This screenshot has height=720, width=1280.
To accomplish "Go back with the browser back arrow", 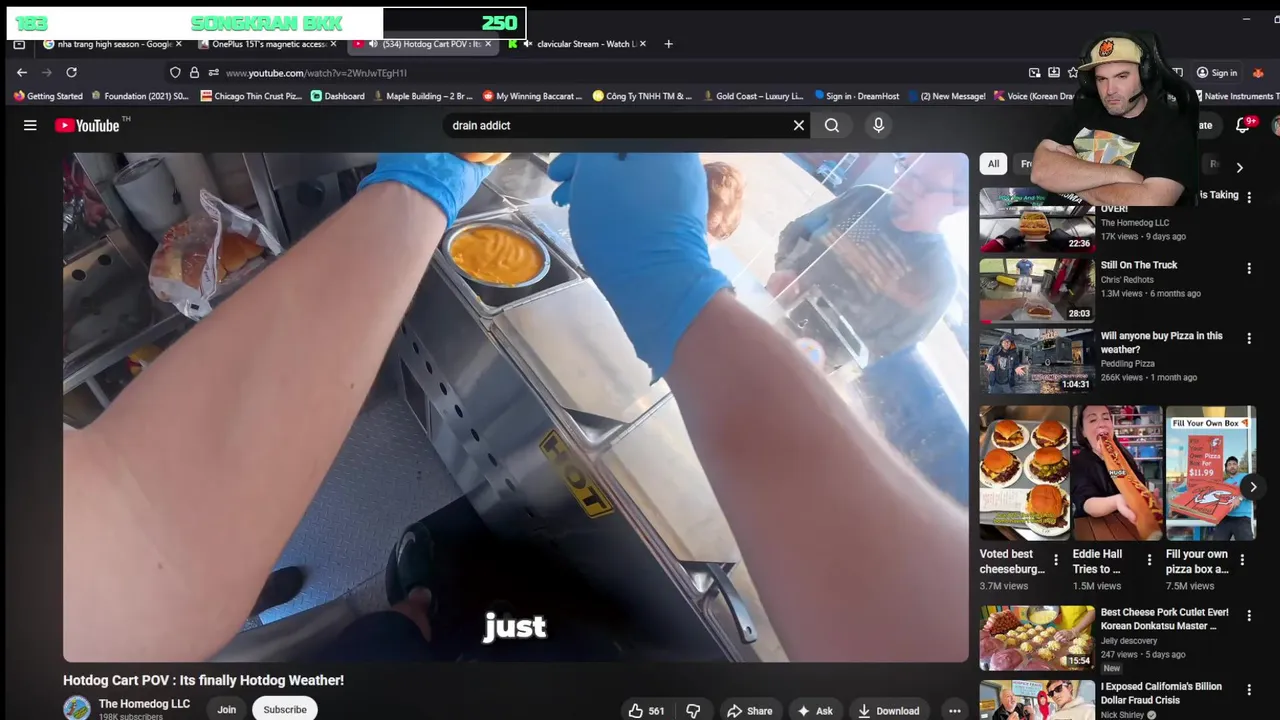I will click(22, 72).
